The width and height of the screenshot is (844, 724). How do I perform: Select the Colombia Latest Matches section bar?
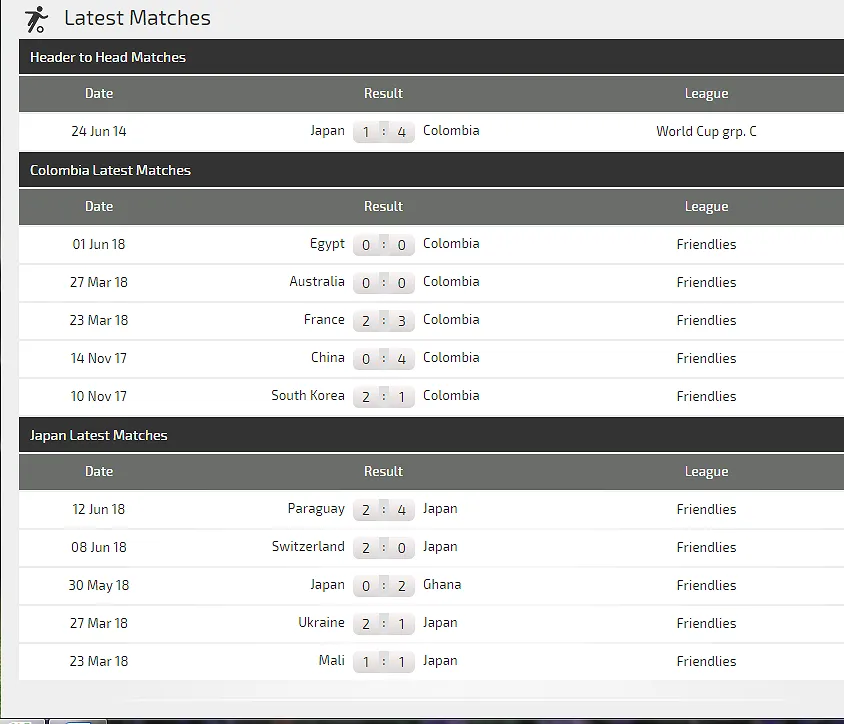(431, 170)
